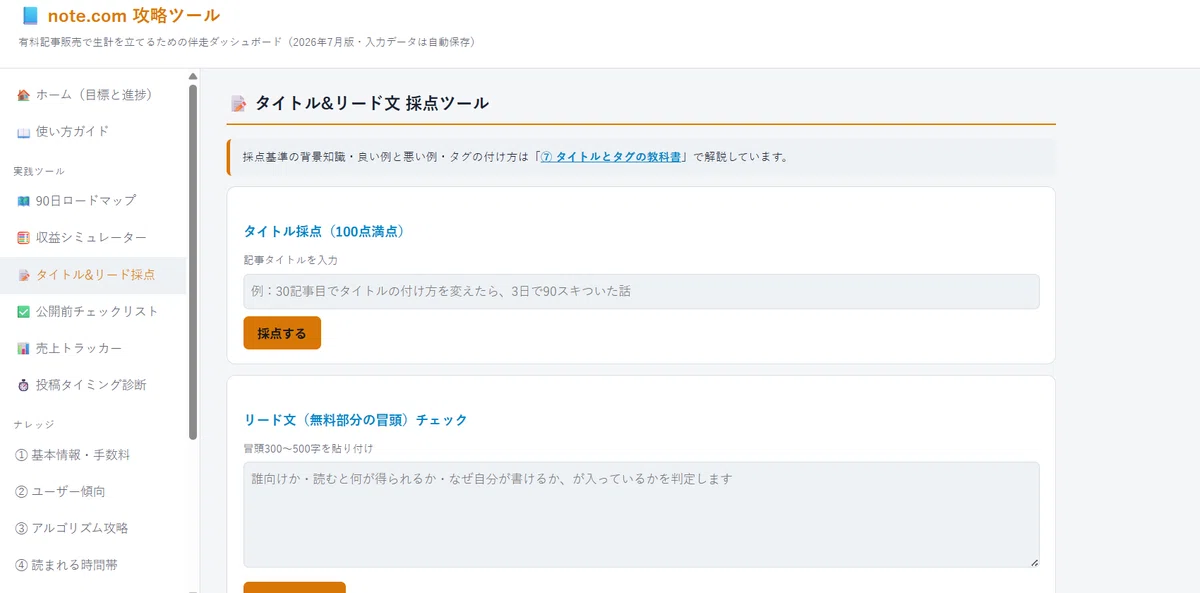Viewport: 1200px width, 593px height.
Task: Click the map icon beside 90日ロードマップ
Action: pos(23,201)
